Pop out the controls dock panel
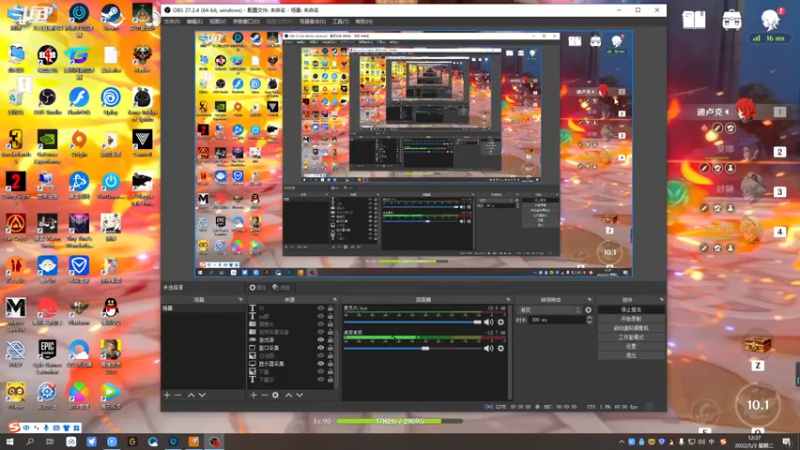Image resolution: width=800 pixels, height=450 pixels. (661, 299)
